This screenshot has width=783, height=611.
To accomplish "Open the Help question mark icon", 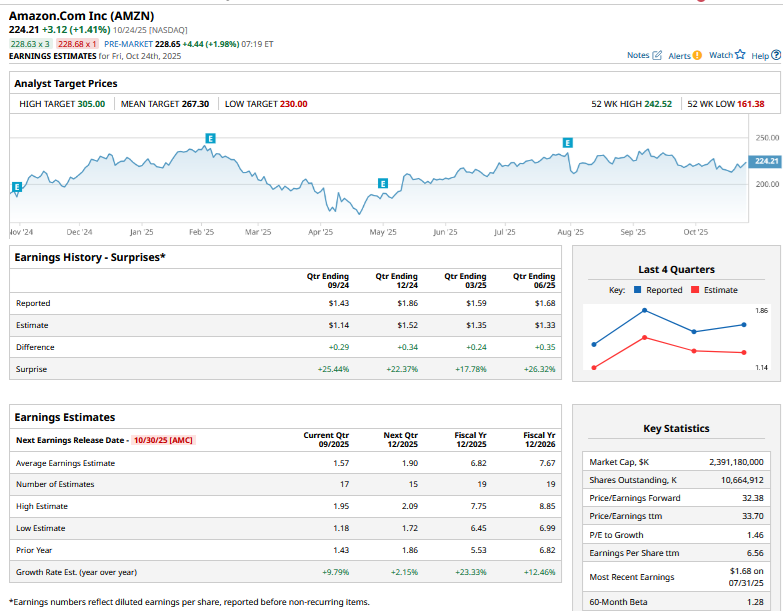I will 776,55.
